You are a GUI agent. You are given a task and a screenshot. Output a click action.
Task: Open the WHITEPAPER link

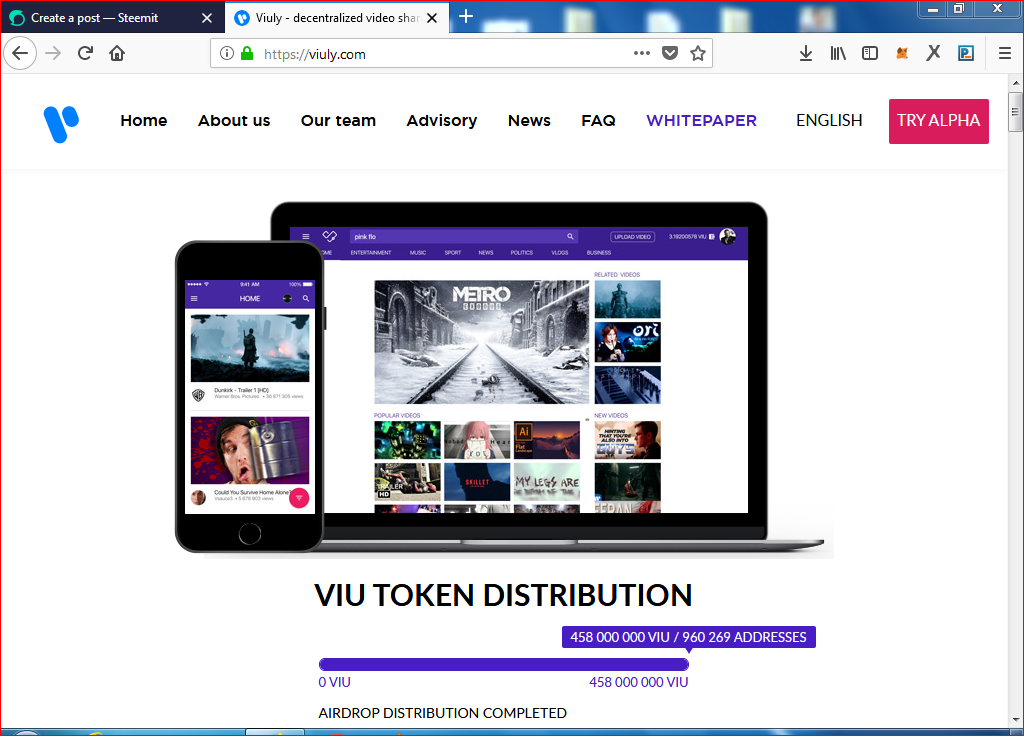[x=701, y=121]
